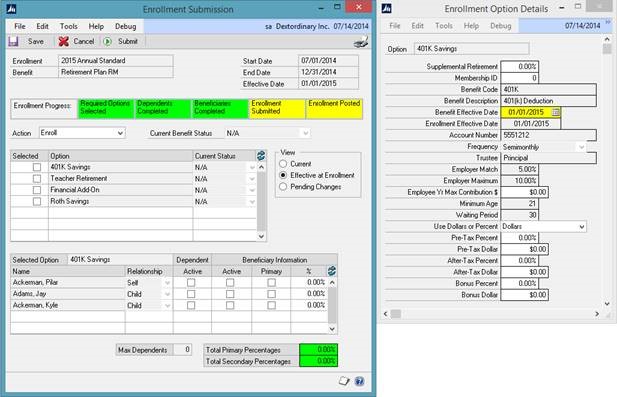
Task: Click Dynamics logo in Enrollment Option Details title bar
Action: (x=387, y=8)
